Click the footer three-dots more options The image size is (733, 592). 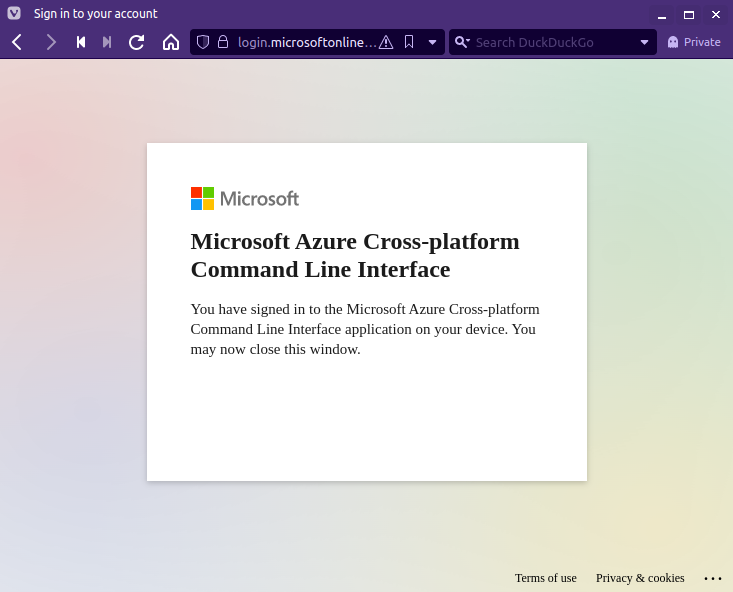[x=713, y=579]
